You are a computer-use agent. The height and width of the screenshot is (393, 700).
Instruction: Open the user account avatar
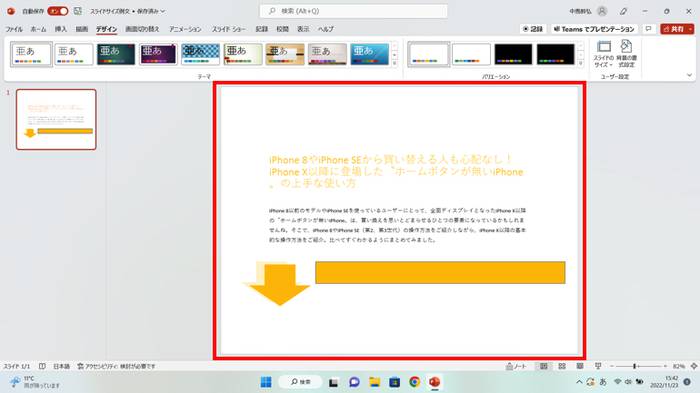coord(602,11)
